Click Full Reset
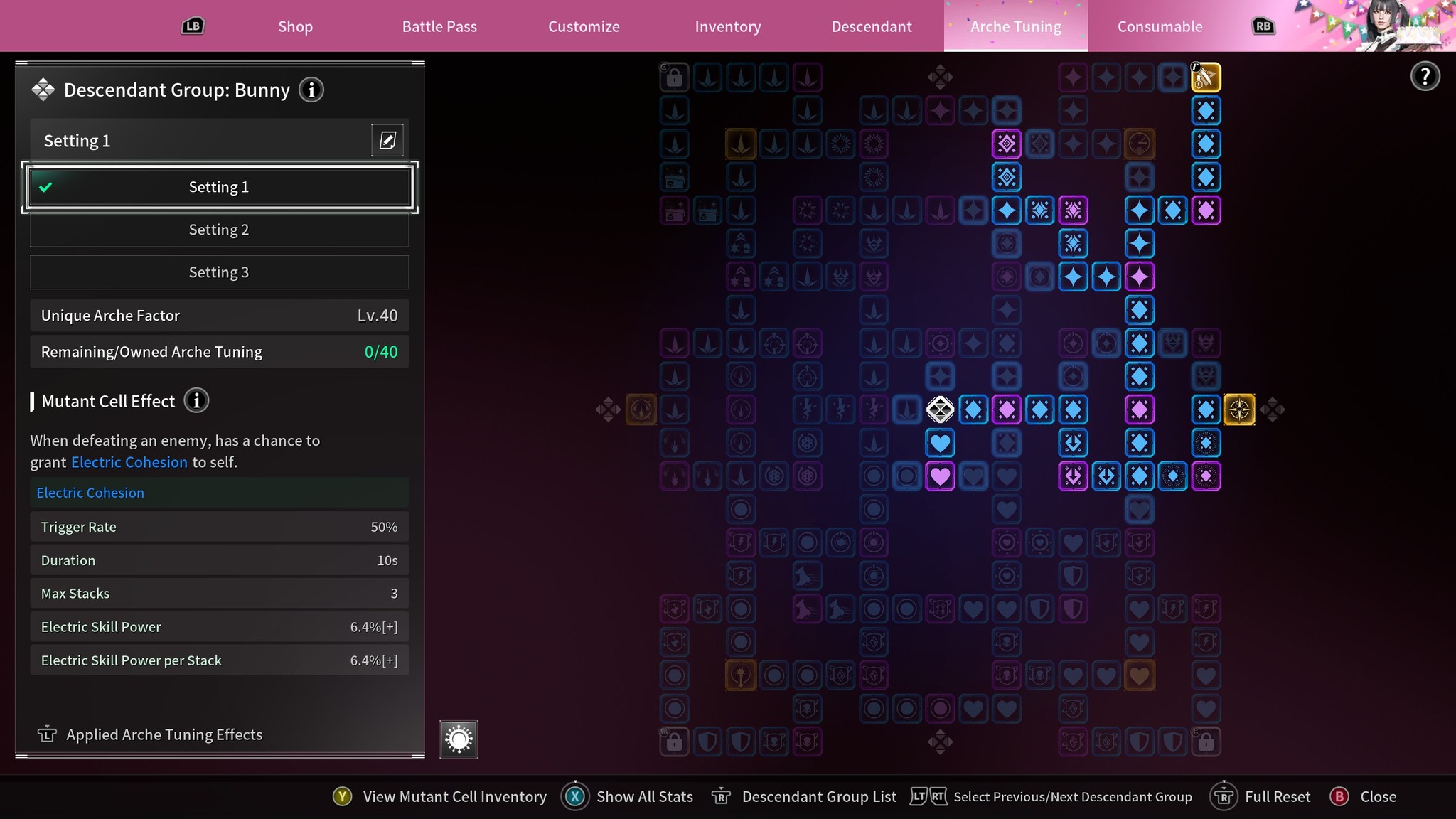The height and width of the screenshot is (819, 1456). tap(1260, 797)
